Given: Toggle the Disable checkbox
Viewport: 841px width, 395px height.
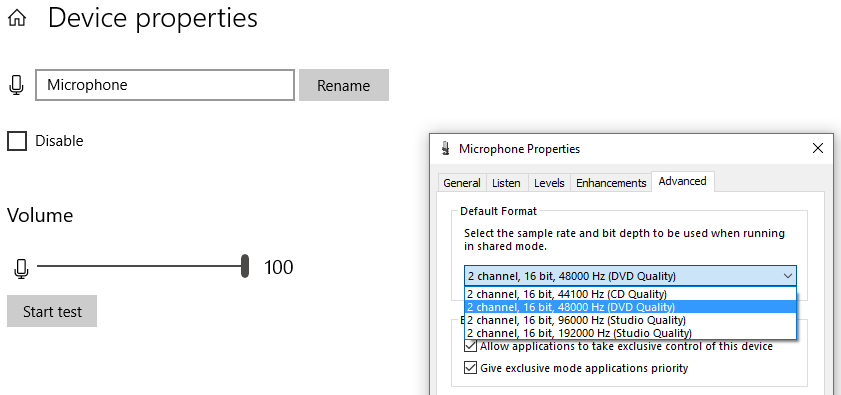Looking at the screenshot, I should (17, 141).
